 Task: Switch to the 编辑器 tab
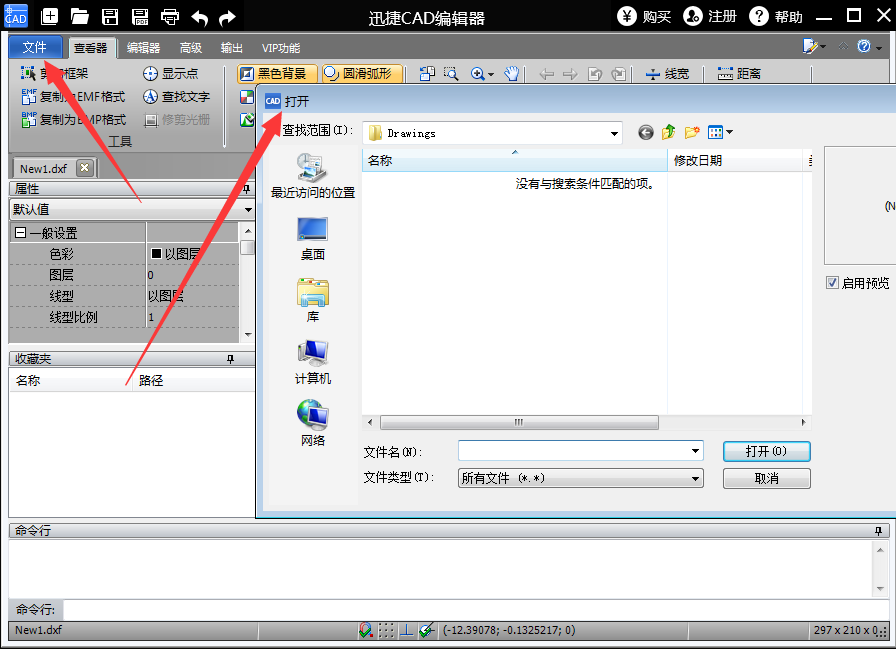coord(143,48)
